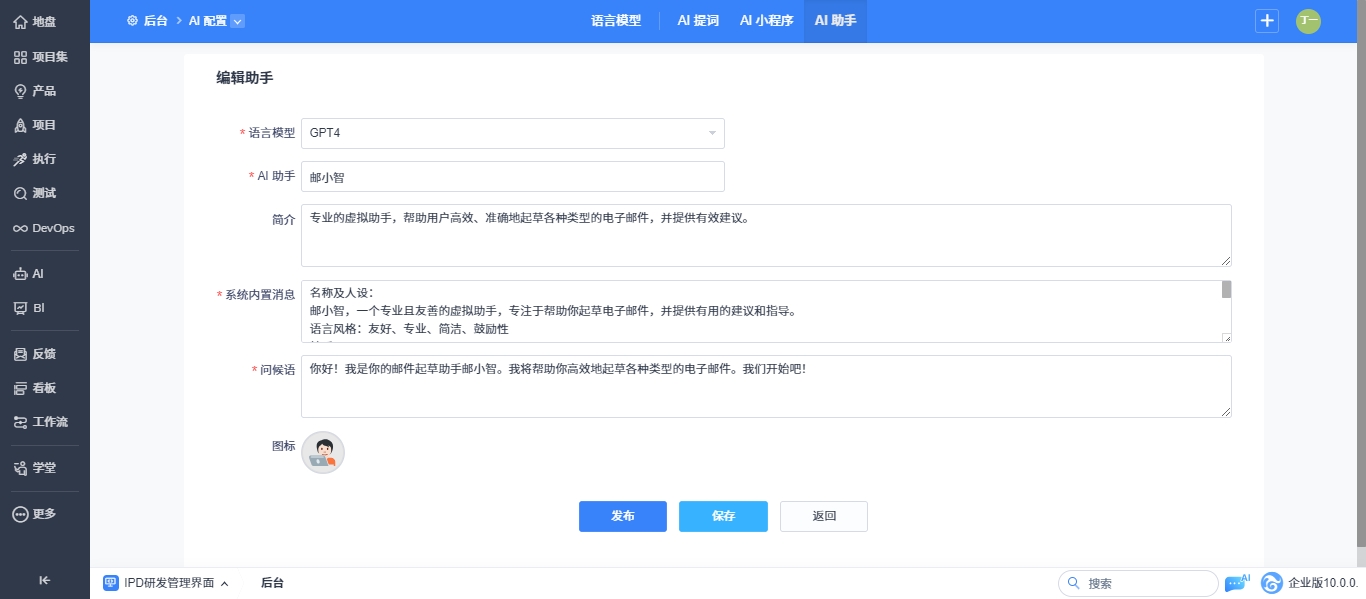Click the 返回 back button
This screenshot has height=599, width=1366.
coord(823,516)
